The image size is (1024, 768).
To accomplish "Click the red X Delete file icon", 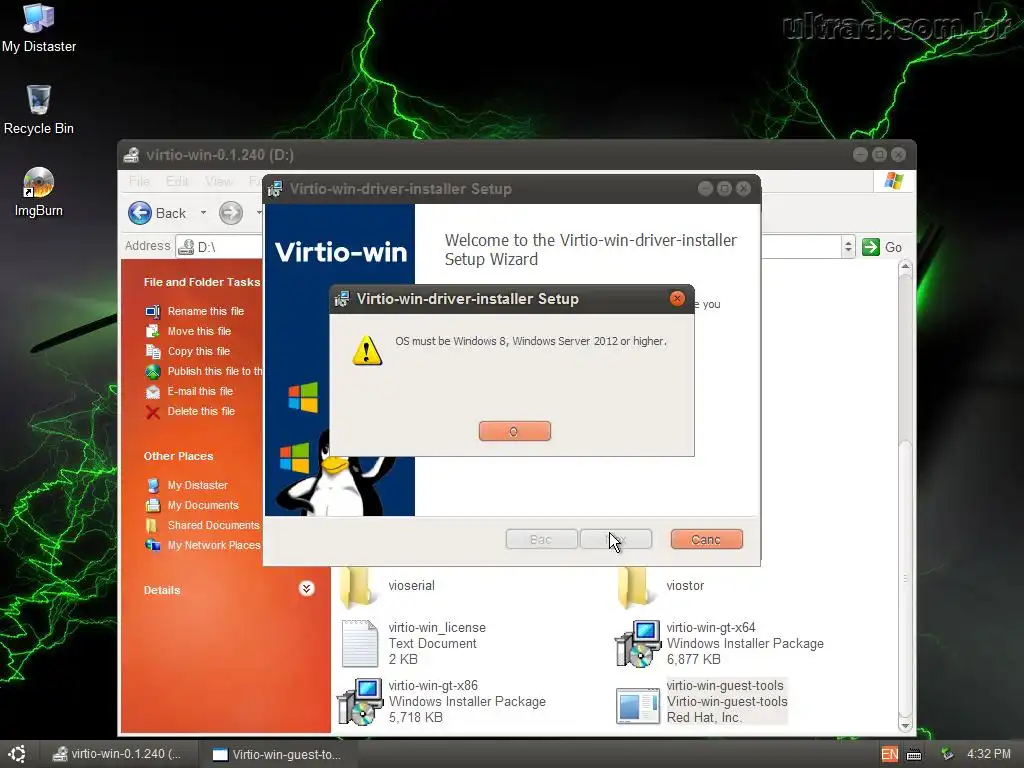I will 153,411.
